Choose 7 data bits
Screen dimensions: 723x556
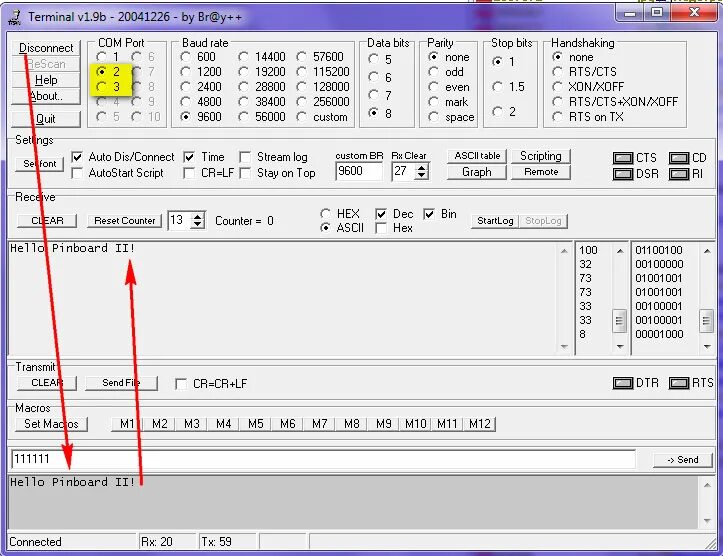click(373, 95)
